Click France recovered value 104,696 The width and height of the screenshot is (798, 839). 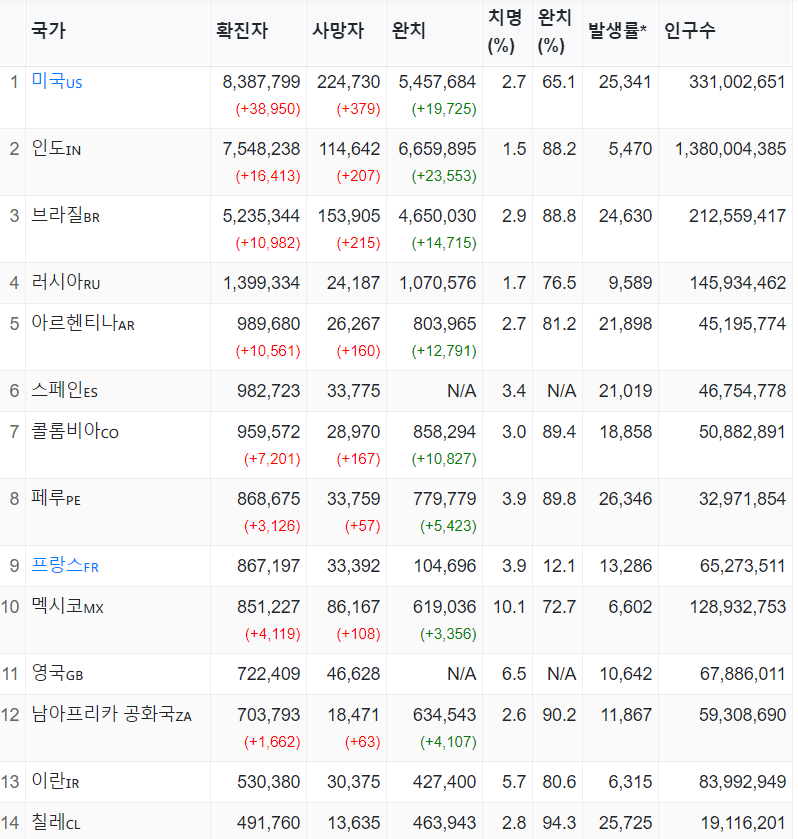(x=445, y=566)
